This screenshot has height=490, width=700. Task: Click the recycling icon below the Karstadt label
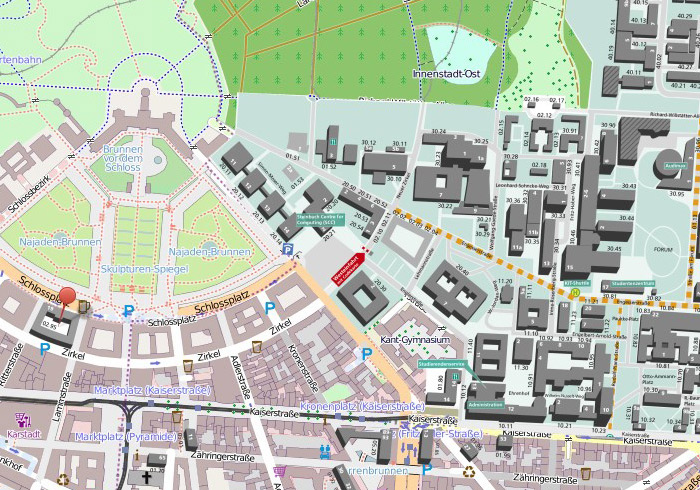tap(63, 479)
